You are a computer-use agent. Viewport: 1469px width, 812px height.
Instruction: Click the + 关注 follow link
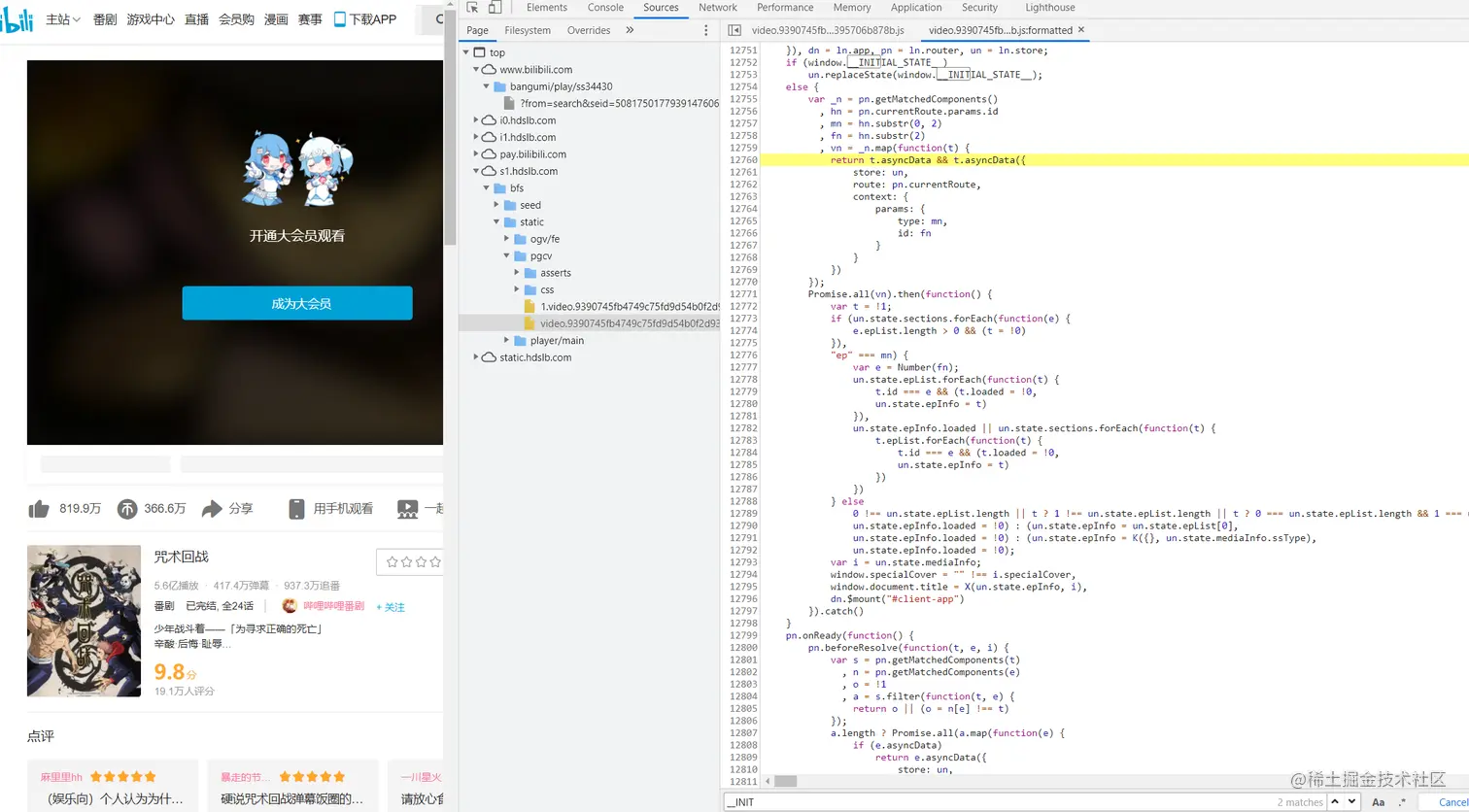(391, 607)
